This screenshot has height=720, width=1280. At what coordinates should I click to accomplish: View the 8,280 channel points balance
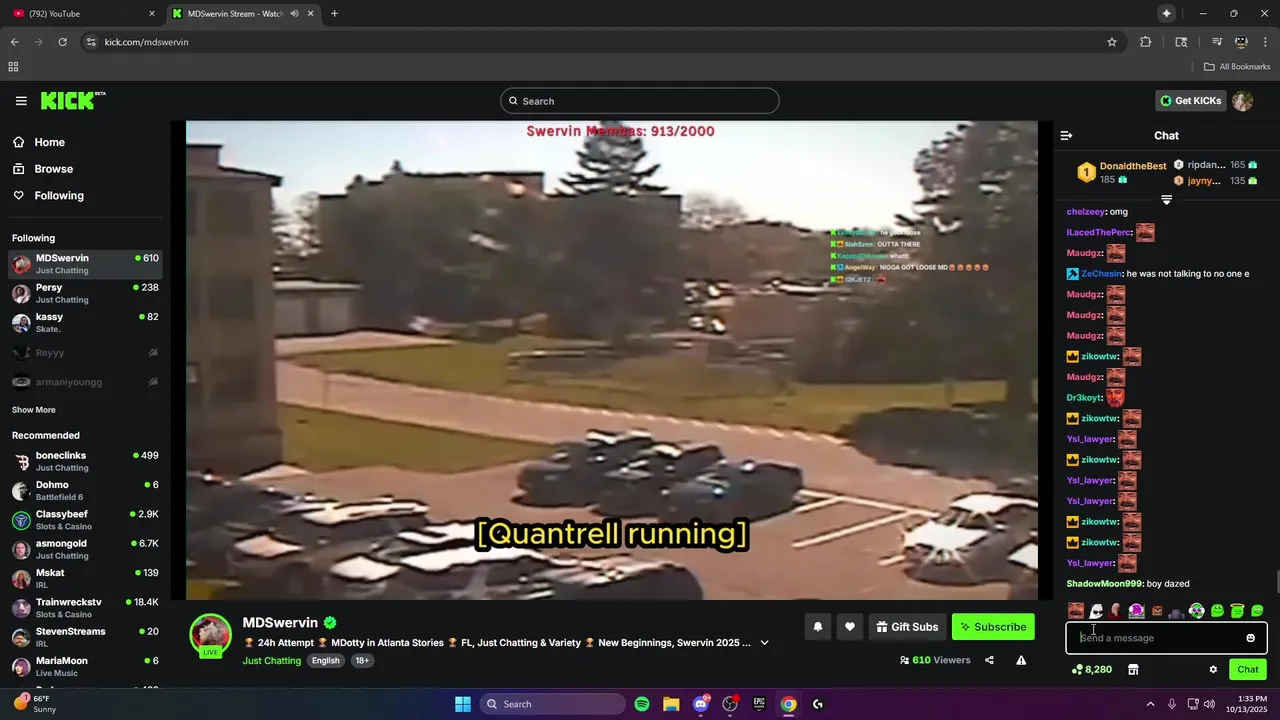1091,670
